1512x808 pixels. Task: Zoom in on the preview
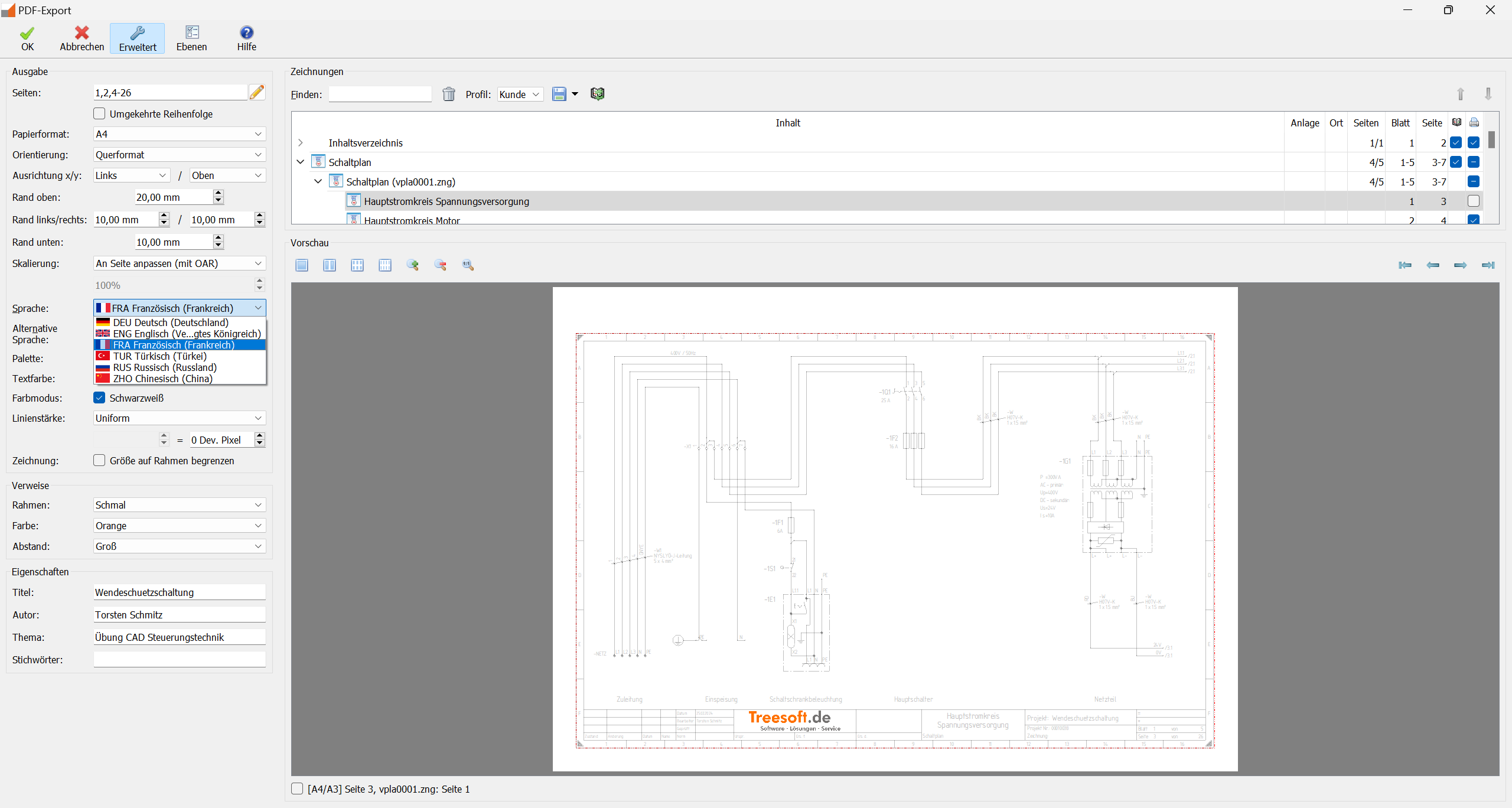coord(413,265)
